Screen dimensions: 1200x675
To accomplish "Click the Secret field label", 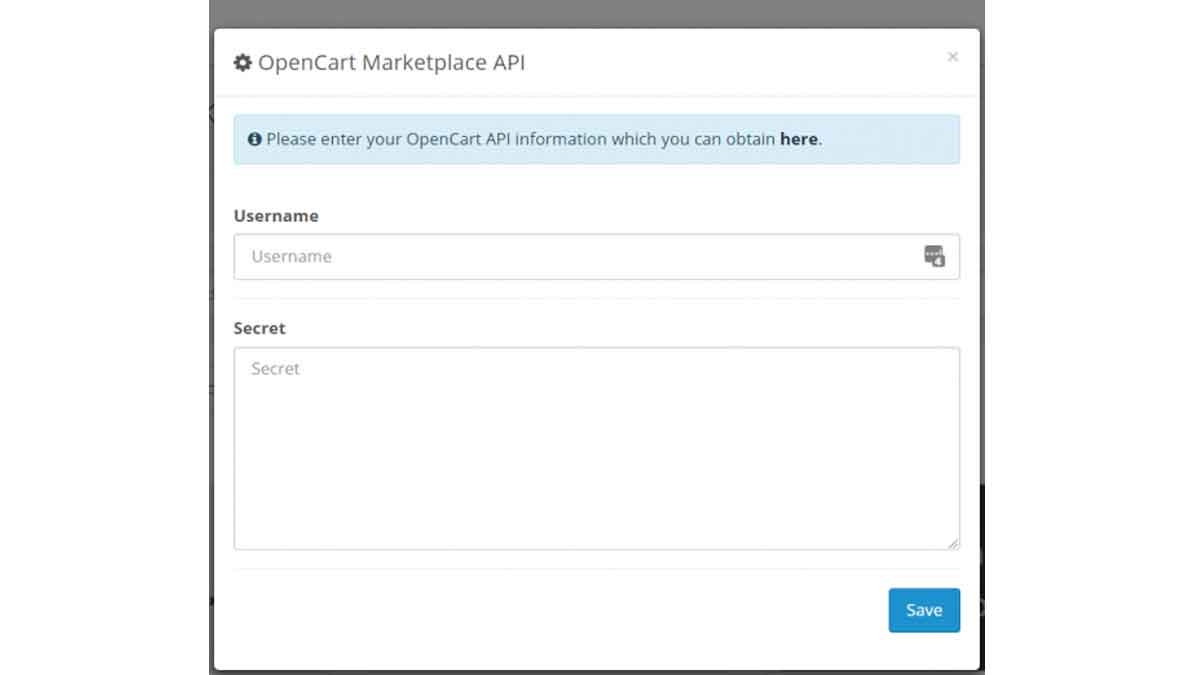I will (259, 328).
